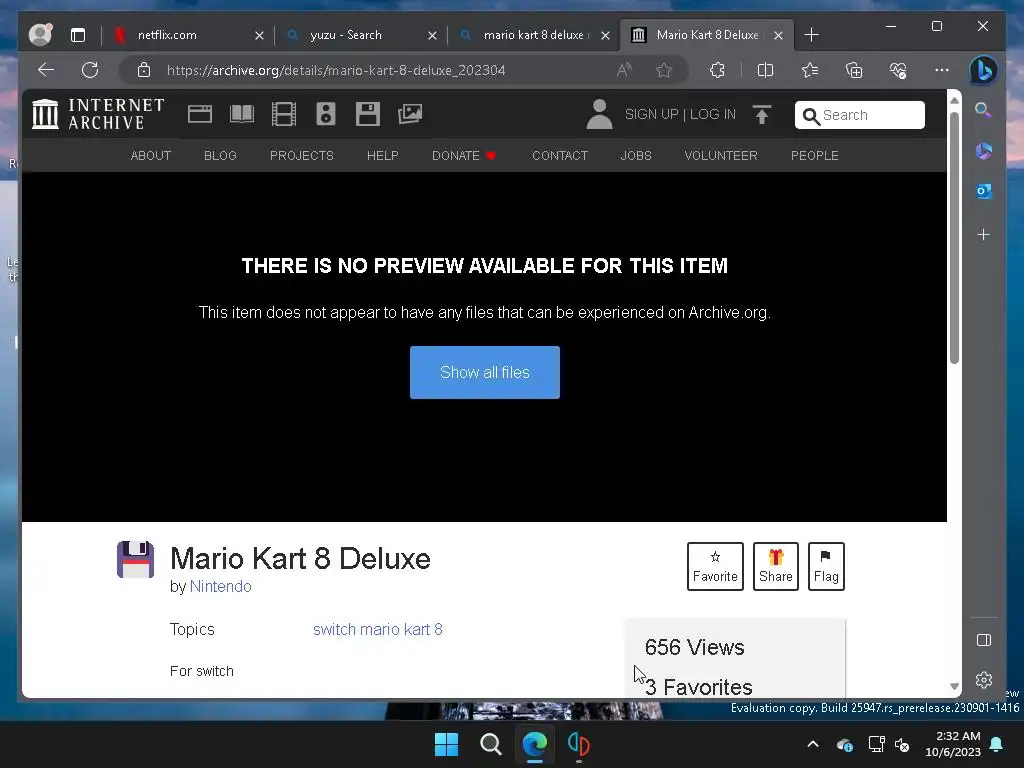Click the Flag button
The width and height of the screenshot is (1024, 768).
tap(826, 566)
